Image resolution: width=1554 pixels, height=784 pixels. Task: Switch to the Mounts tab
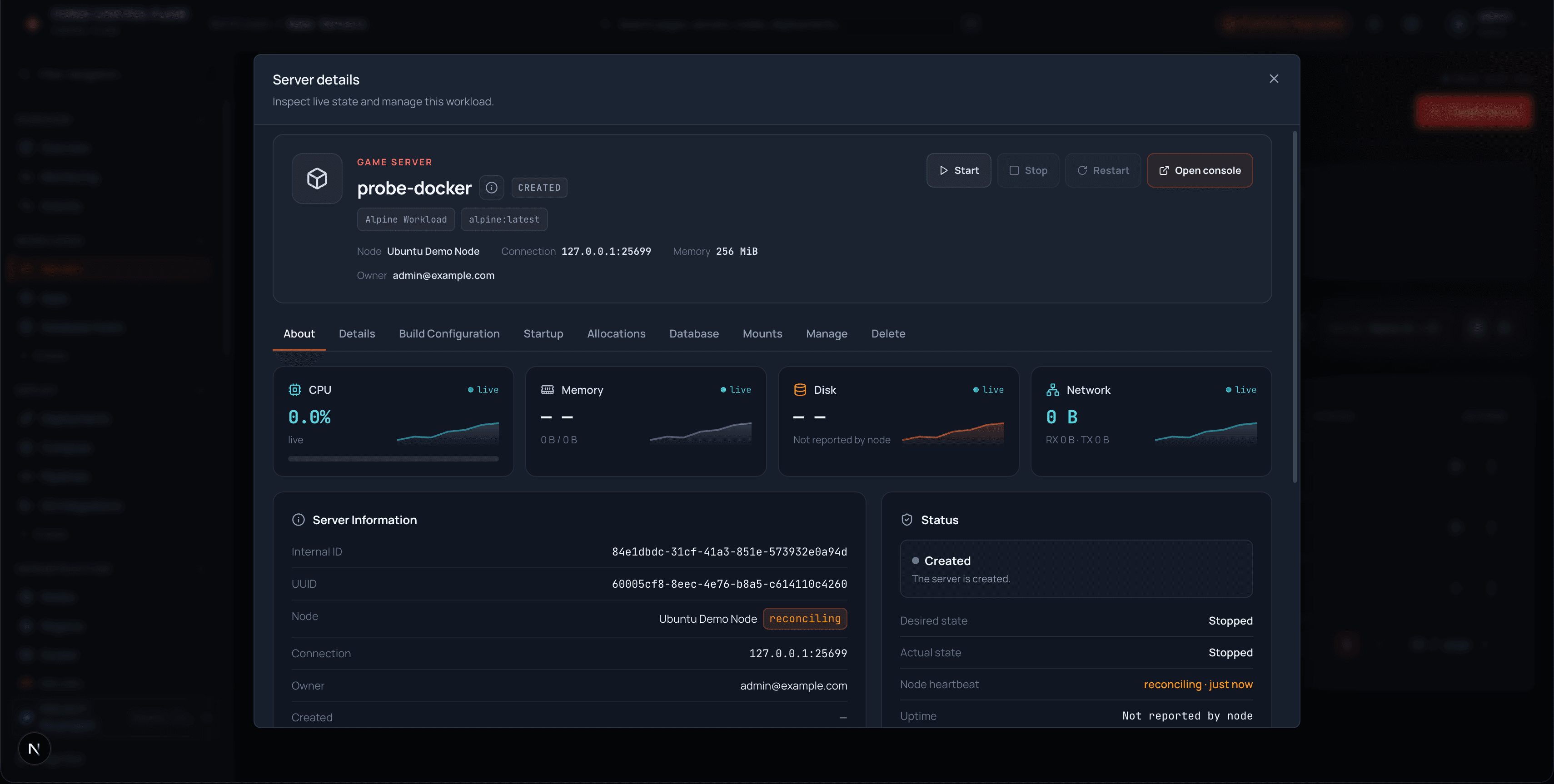[x=762, y=333]
